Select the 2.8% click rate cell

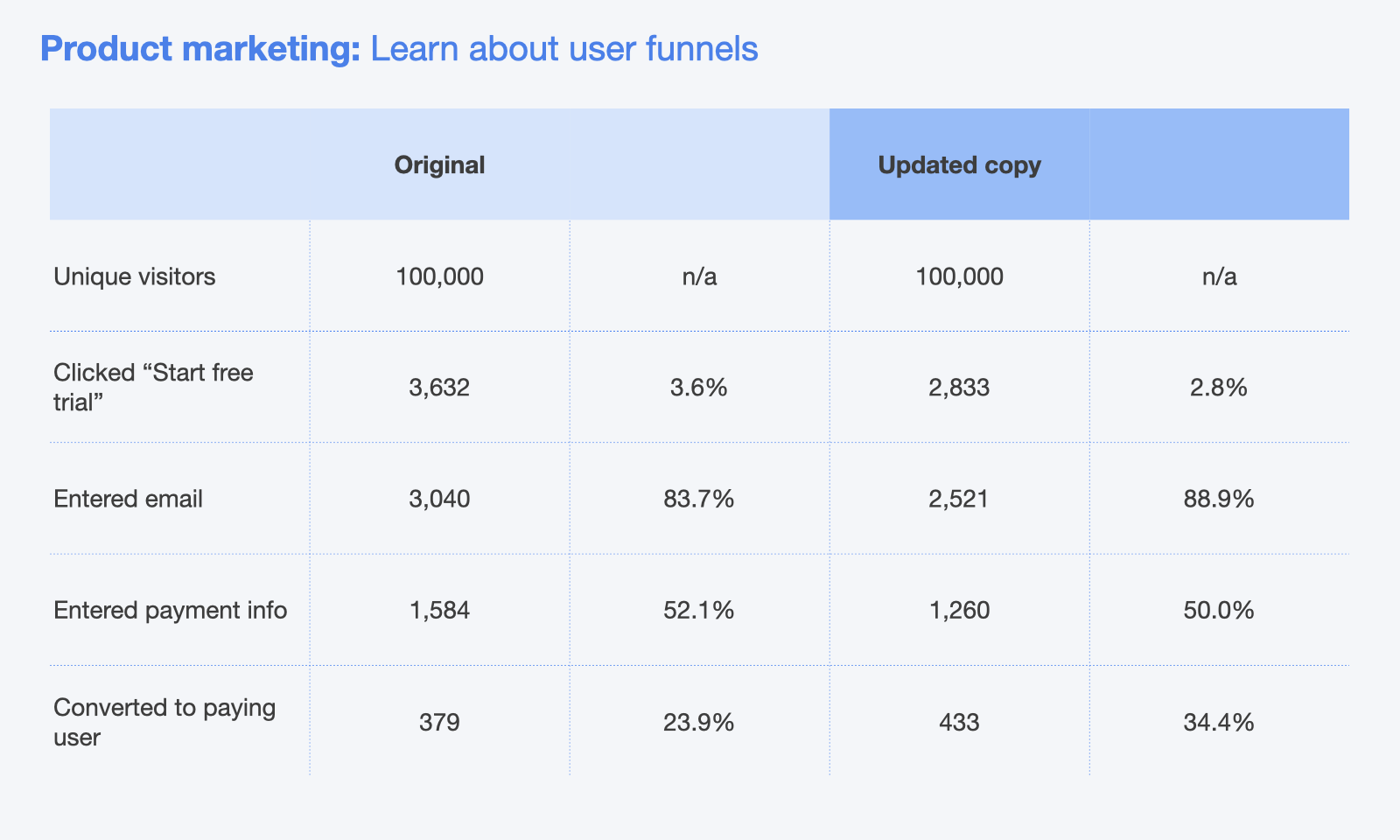point(1218,388)
